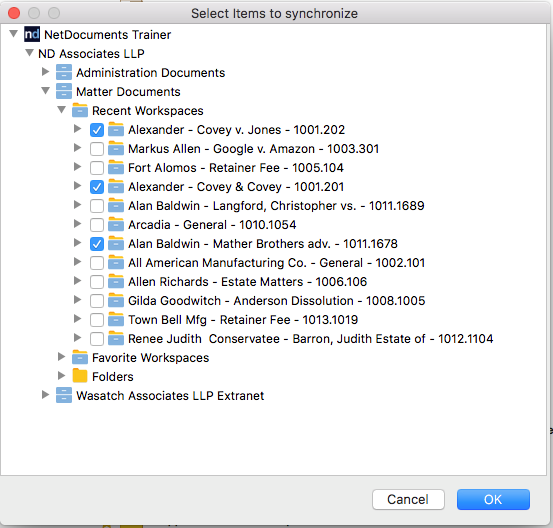Expand Fort Alomos - Retainer Fee workspace
The image size is (553, 528).
pyautogui.click(x=77, y=167)
